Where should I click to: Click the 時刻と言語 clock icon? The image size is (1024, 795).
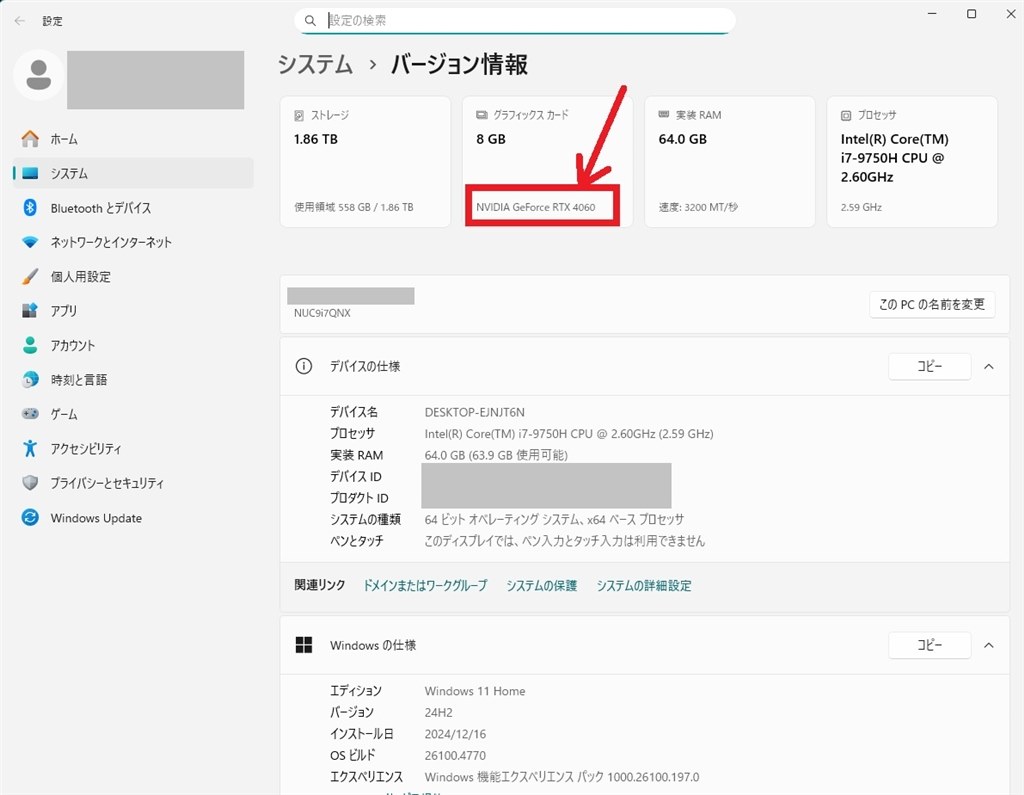click(x=32, y=379)
